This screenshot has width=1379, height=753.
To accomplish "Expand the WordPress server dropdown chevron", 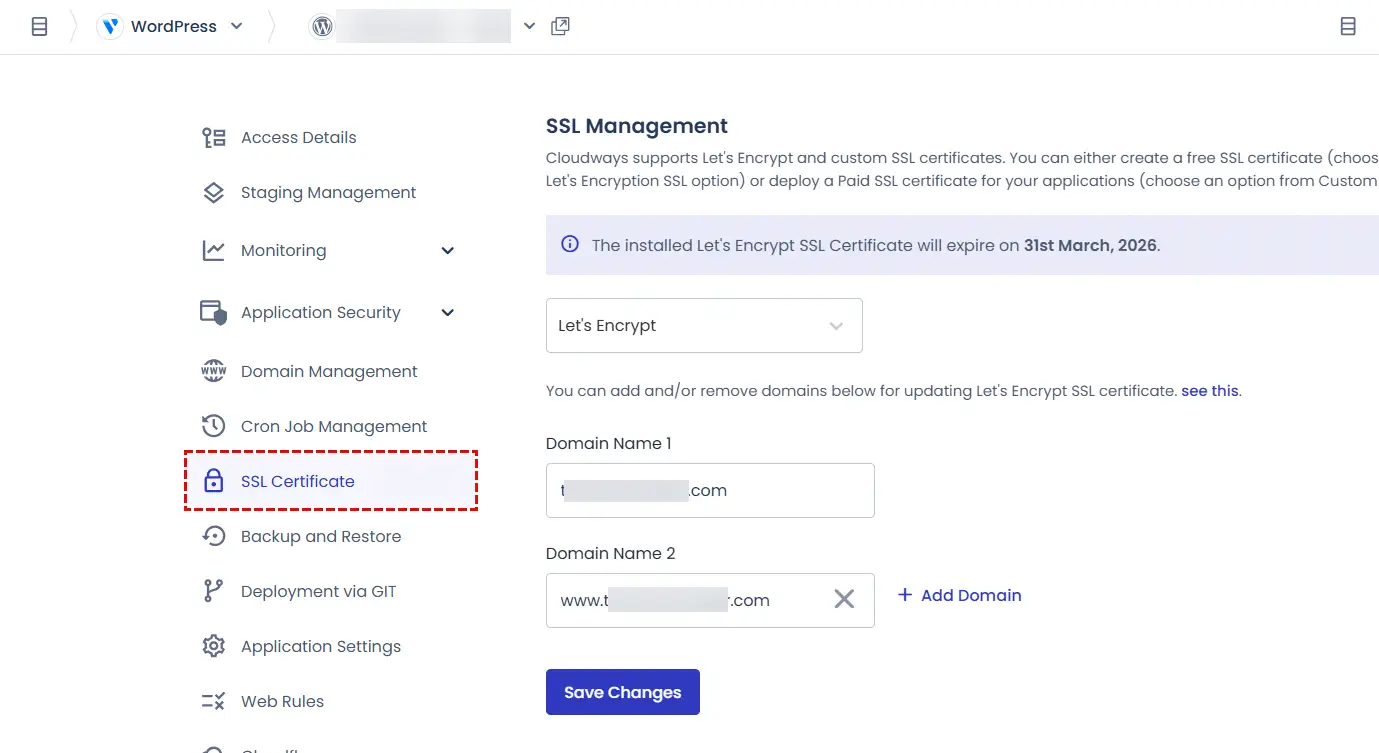I will 237,26.
